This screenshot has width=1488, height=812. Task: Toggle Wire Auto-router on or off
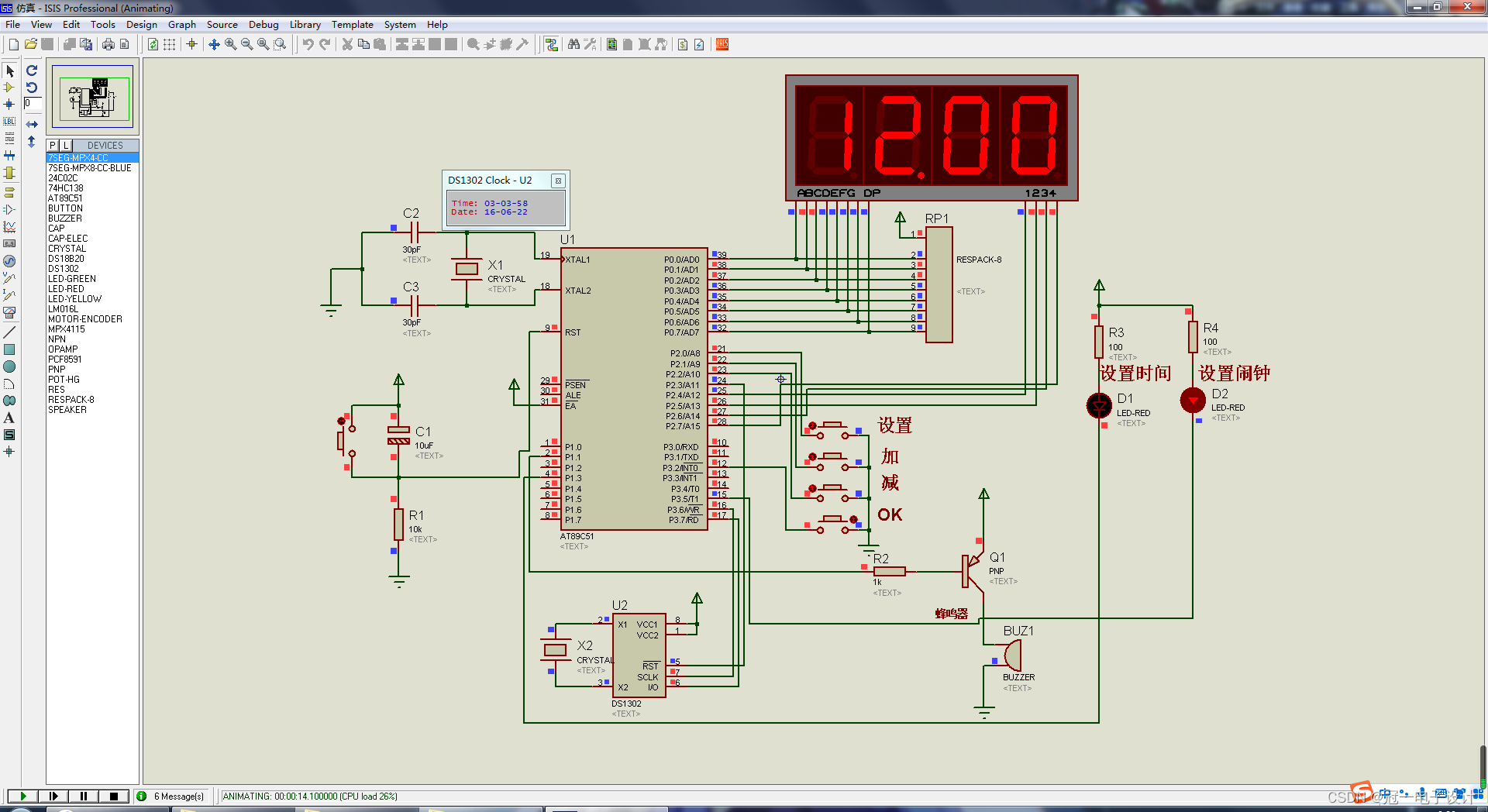pyautogui.click(x=551, y=44)
